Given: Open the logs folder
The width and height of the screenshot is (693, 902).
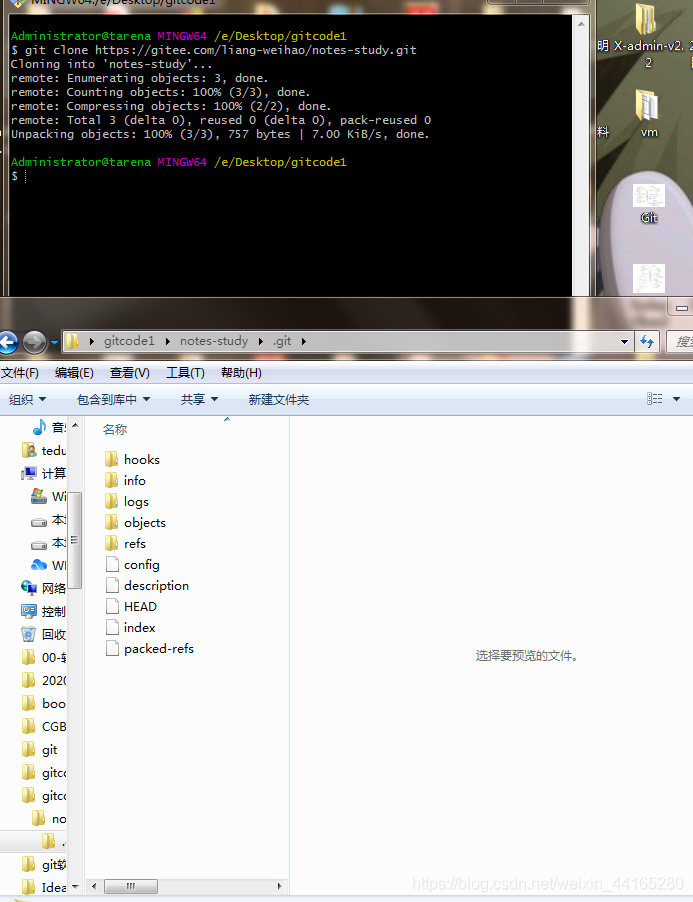Looking at the screenshot, I should [x=127, y=501].
